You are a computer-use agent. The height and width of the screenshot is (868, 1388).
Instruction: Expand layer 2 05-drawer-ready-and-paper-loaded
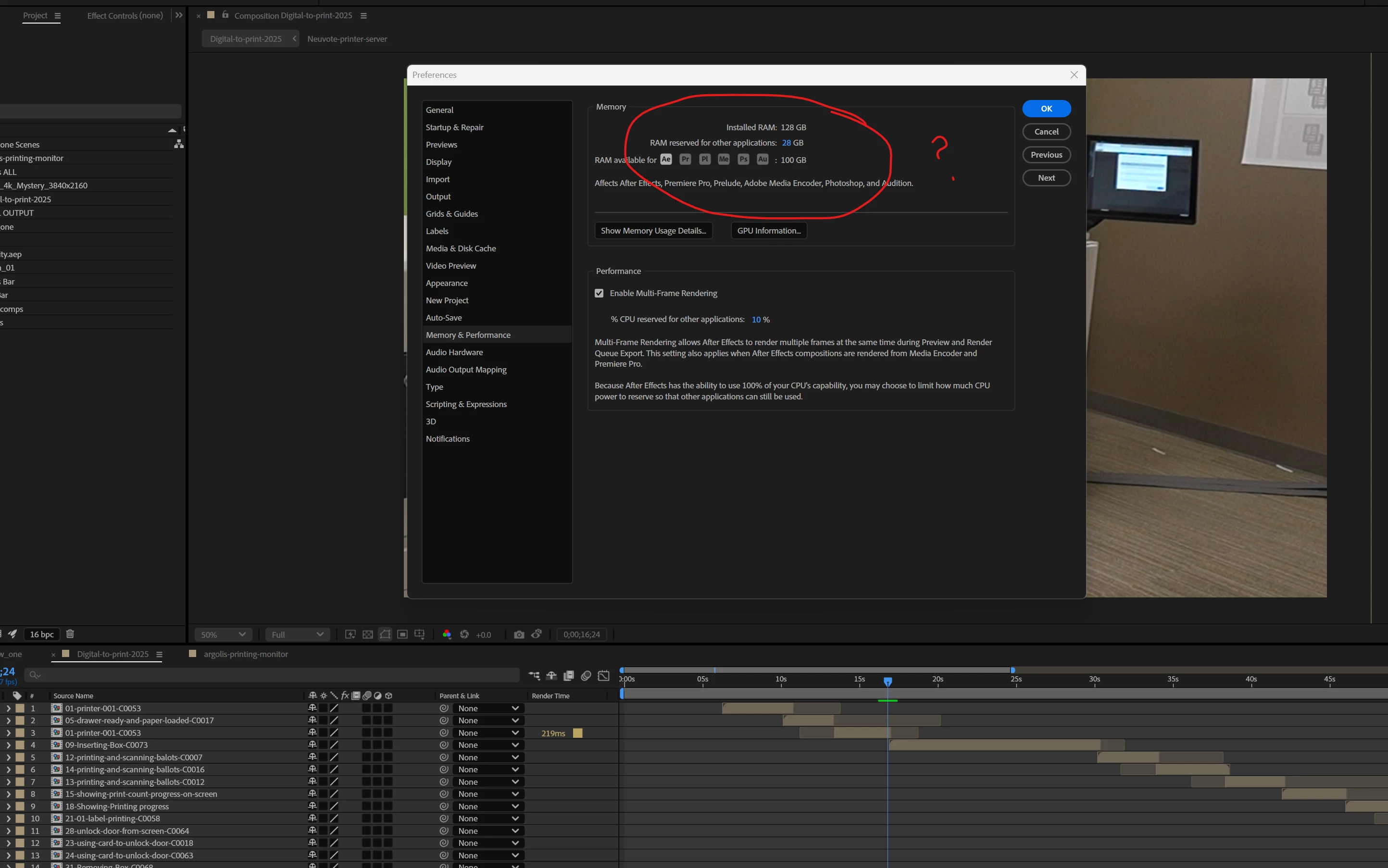tap(9, 720)
